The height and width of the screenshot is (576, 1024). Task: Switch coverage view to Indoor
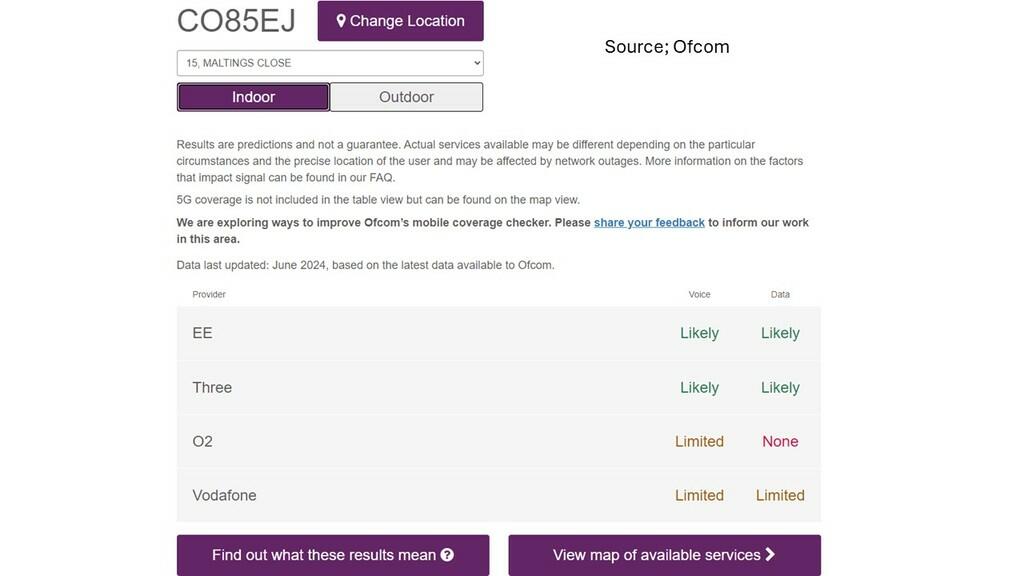[253, 97]
